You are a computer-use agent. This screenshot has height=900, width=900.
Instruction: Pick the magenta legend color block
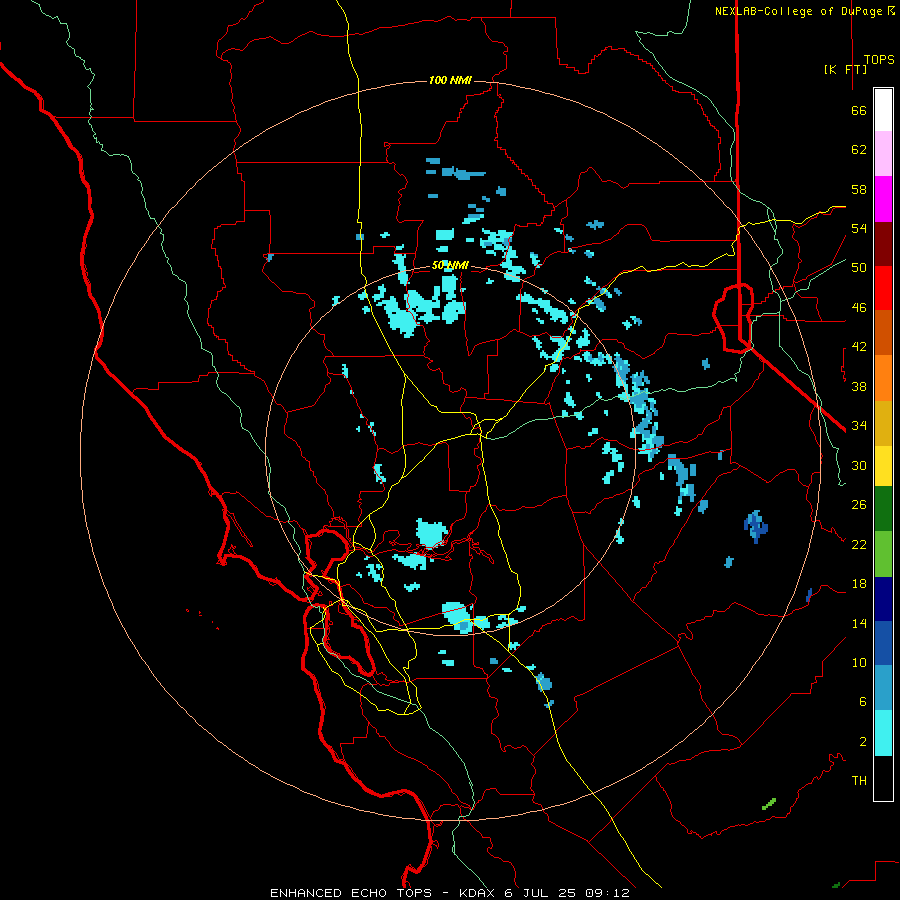point(883,199)
